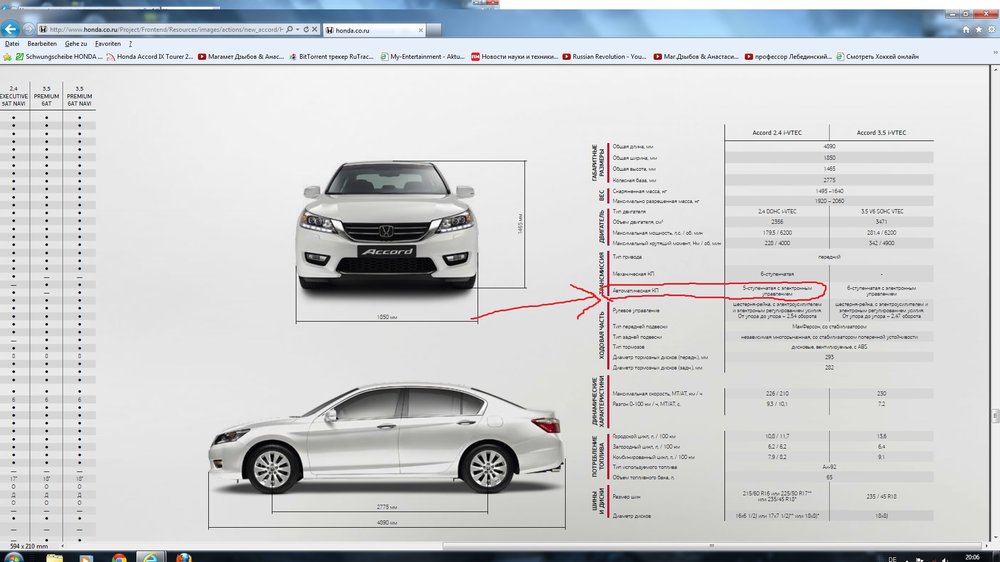Open the Schwungscheibe HONDA bookmark
The width and height of the screenshot is (1000, 562).
[x=60, y=57]
